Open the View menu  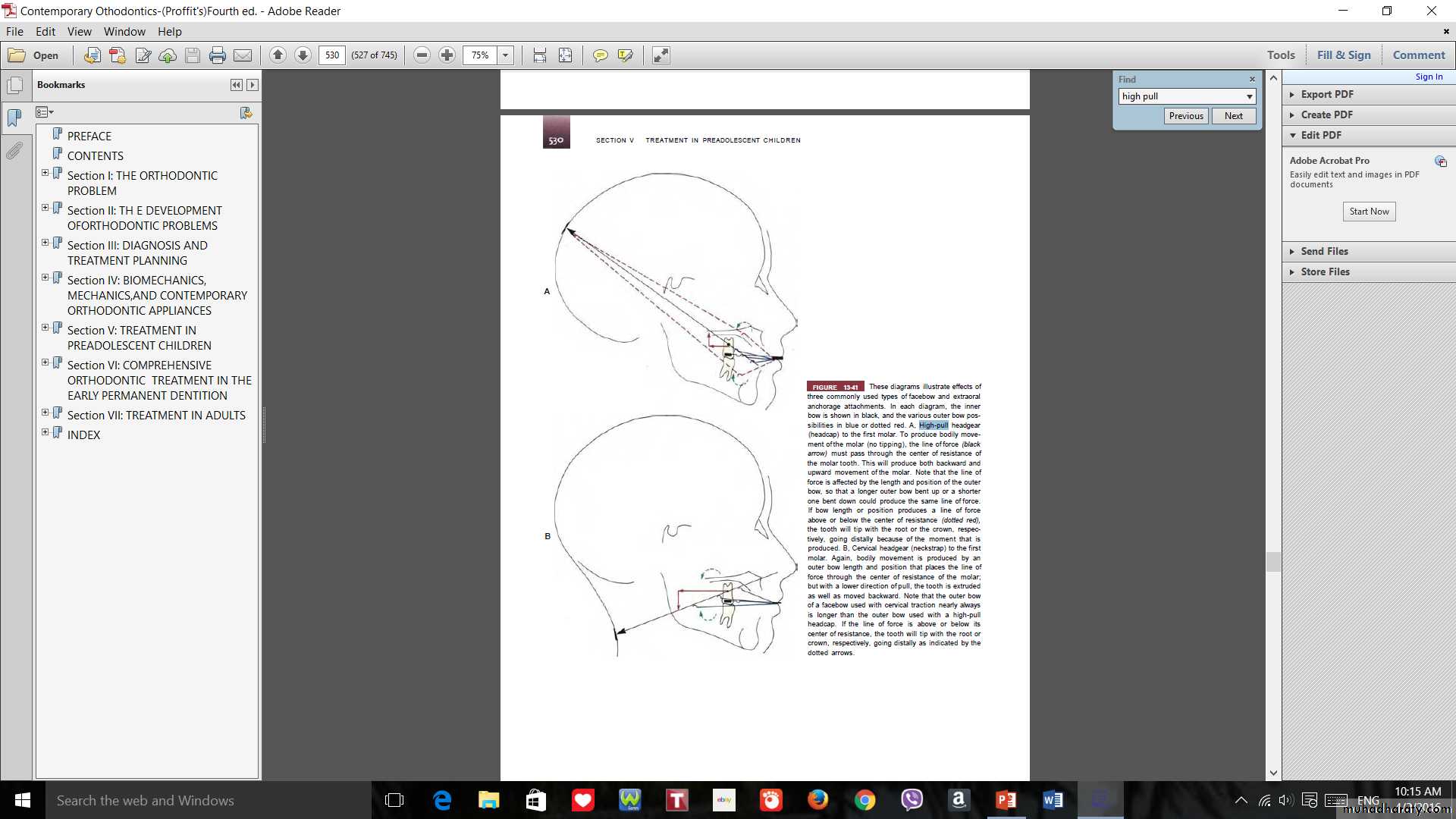click(x=79, y=32)
